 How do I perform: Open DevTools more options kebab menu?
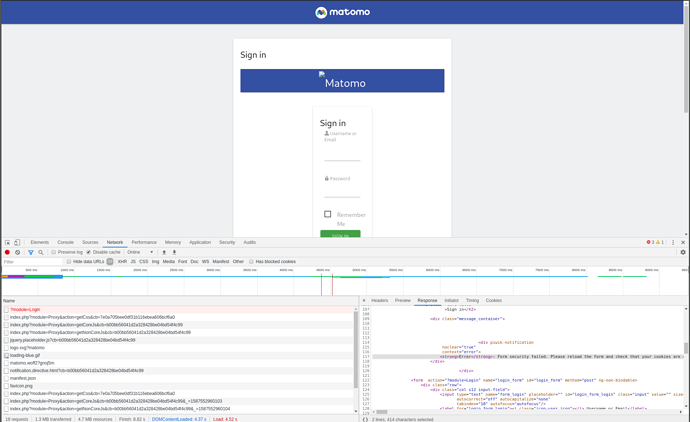pyautogui.click(x=673, y=242)
